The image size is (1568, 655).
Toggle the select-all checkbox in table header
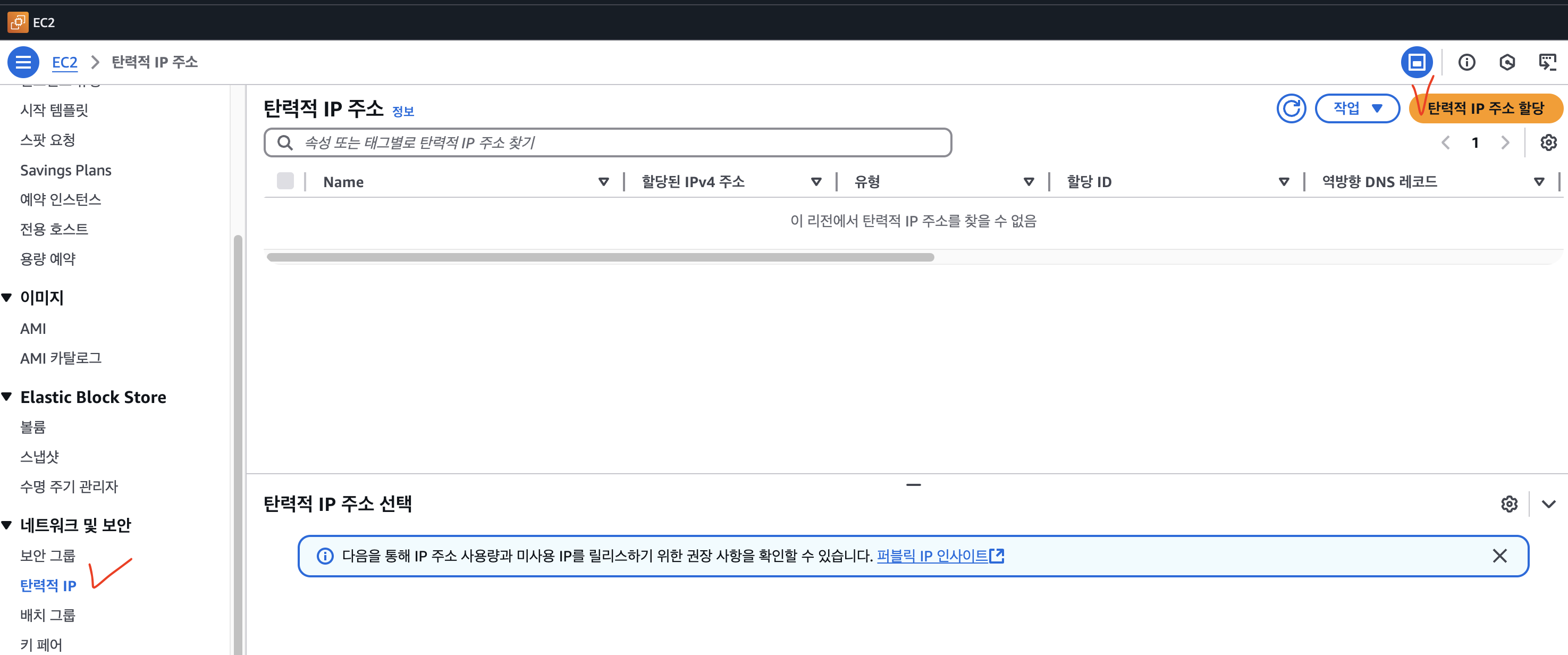pos(285,181)
